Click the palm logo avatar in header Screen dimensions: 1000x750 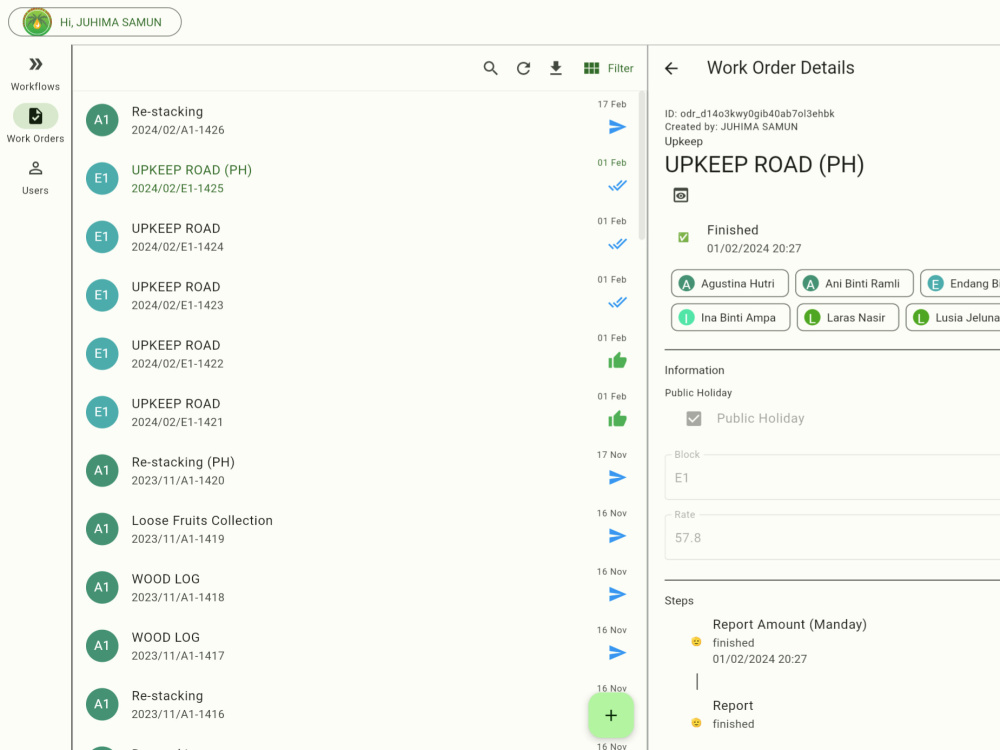pyautogui.click(x=37, y=22)
